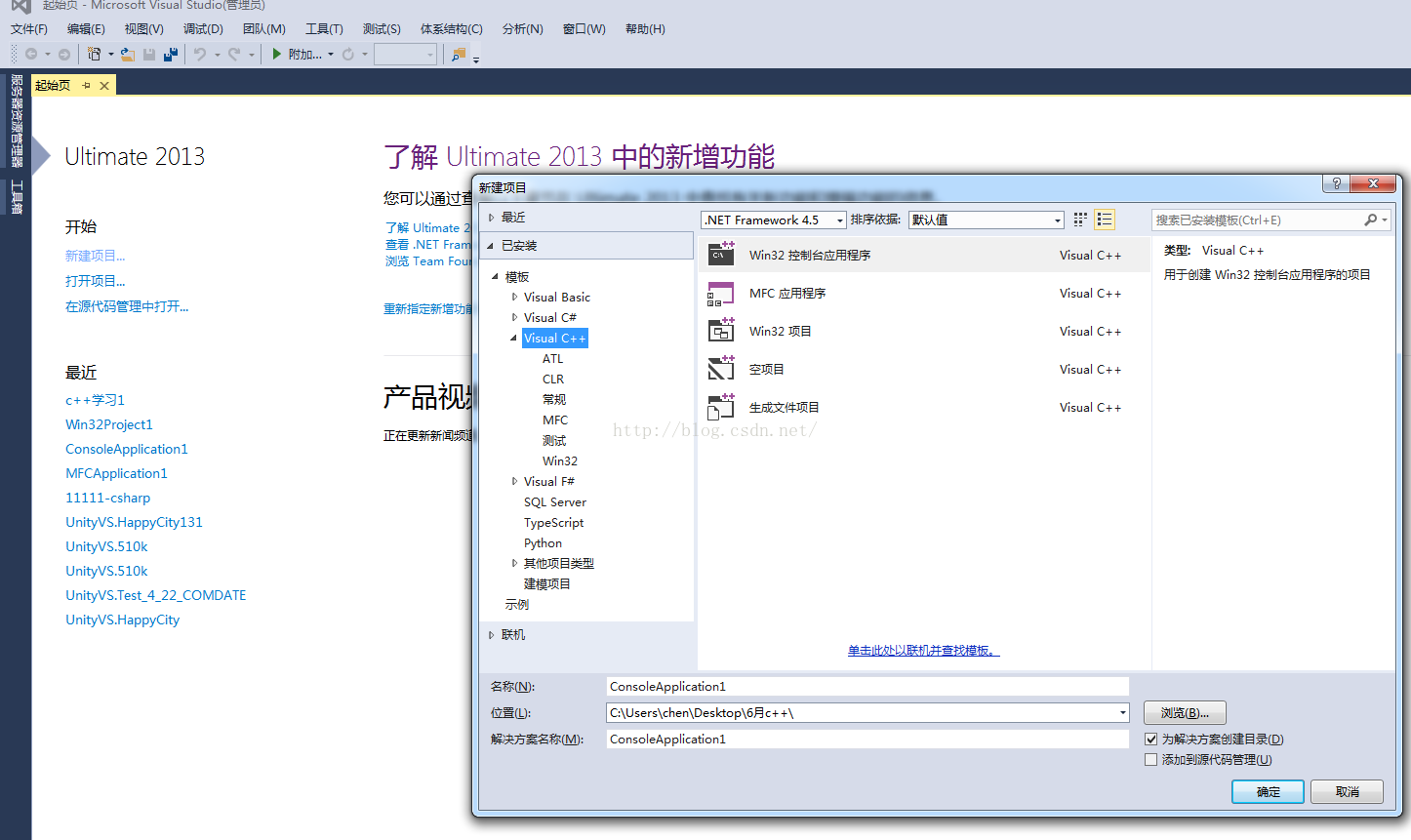Viewport: 1411px width, 840px height.
Task: Click the 空项目 template icon
Action: [721, 369]
